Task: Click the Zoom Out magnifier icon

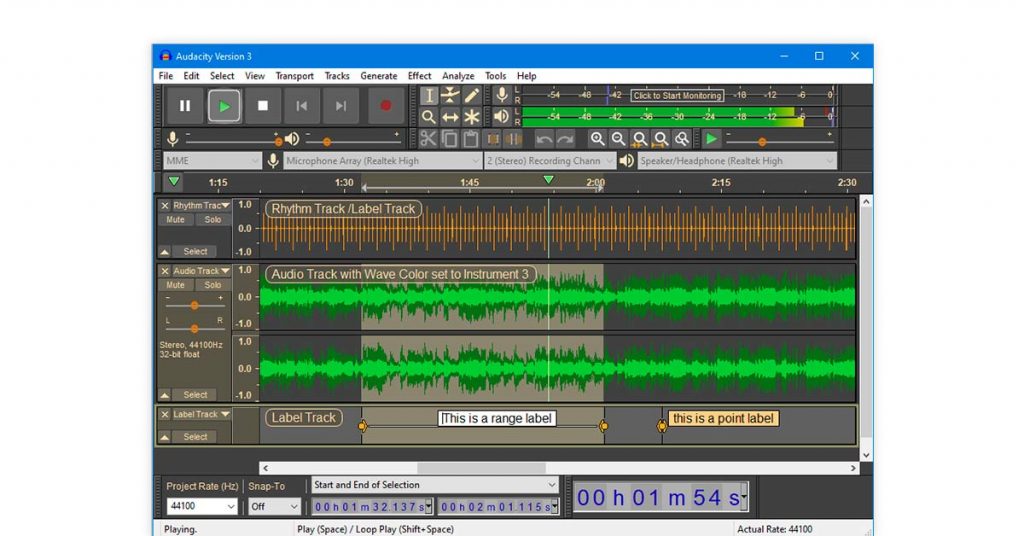Action: point(618,139)
